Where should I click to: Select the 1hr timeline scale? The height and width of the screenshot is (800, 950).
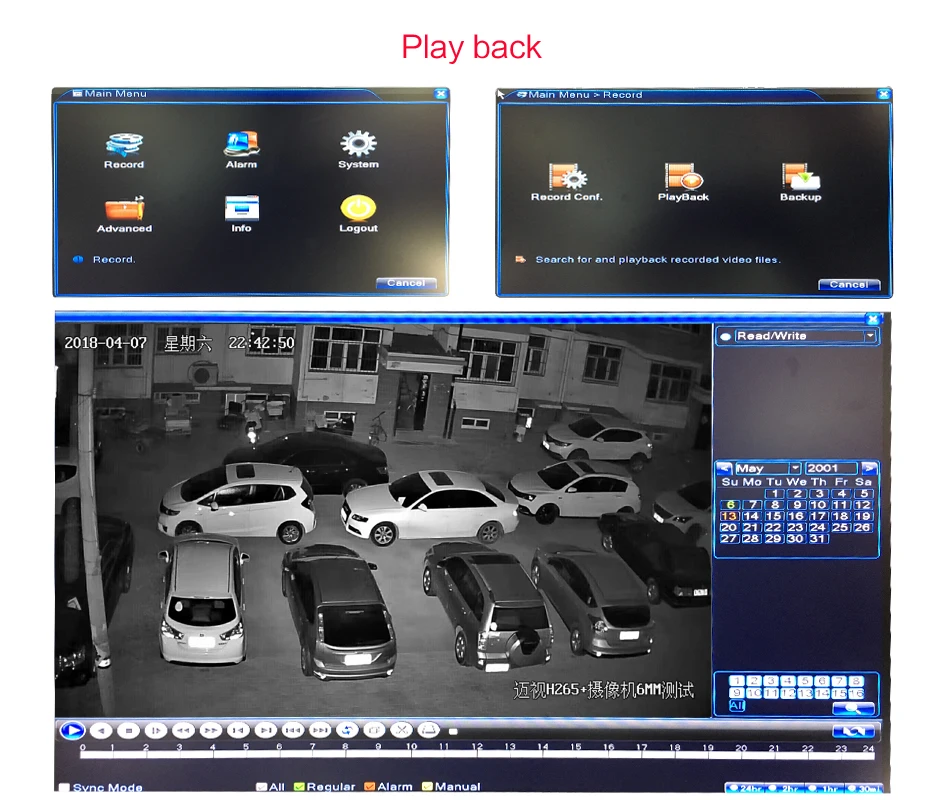click(826, 788)
